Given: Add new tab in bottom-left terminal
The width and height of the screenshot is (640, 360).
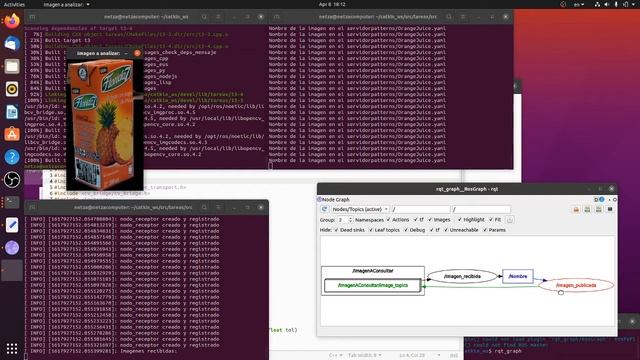Looking at the screenshot, I should (32, 207).
